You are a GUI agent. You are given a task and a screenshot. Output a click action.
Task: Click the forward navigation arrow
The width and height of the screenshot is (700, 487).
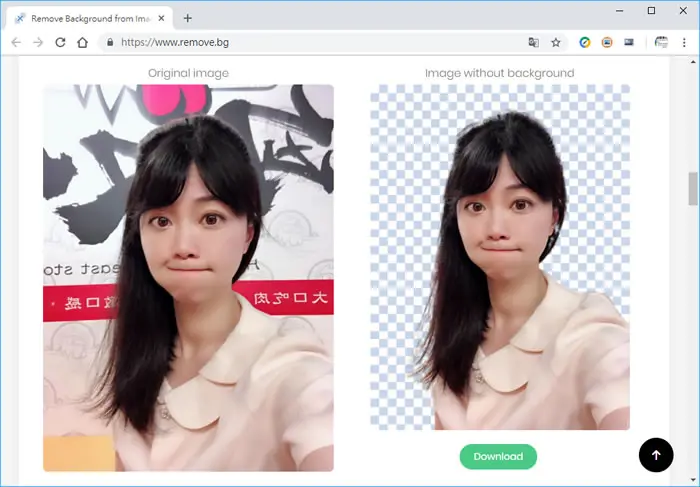[x=38, y=42]
